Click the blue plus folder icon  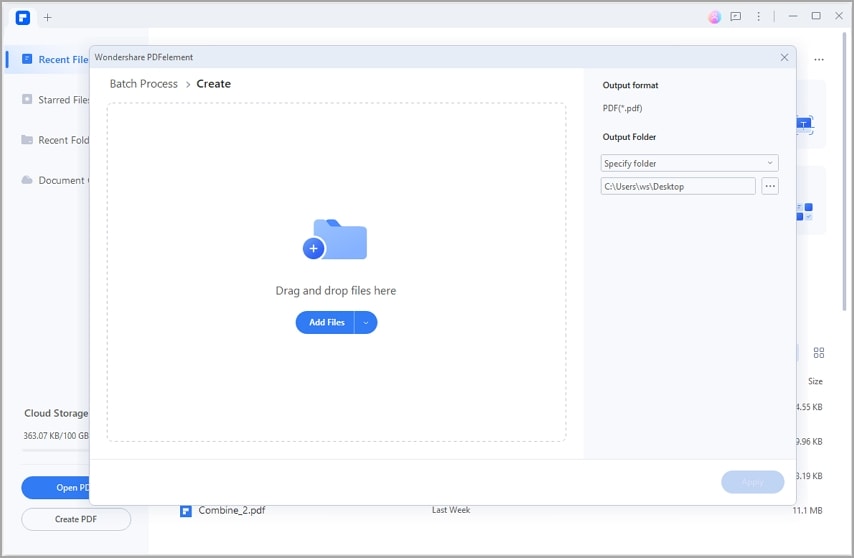334,240
